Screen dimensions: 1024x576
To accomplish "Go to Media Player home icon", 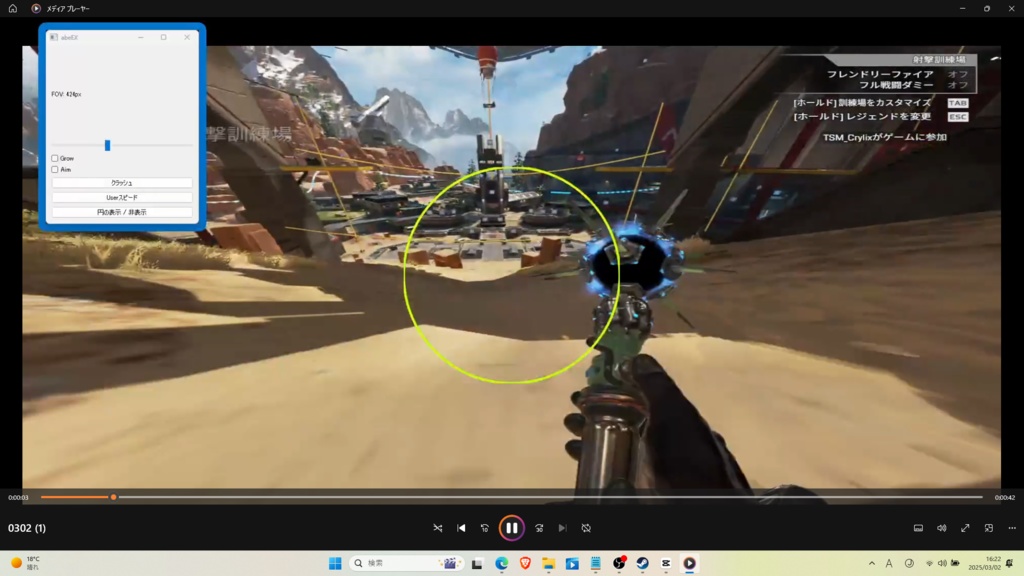I will coord(12,8).
